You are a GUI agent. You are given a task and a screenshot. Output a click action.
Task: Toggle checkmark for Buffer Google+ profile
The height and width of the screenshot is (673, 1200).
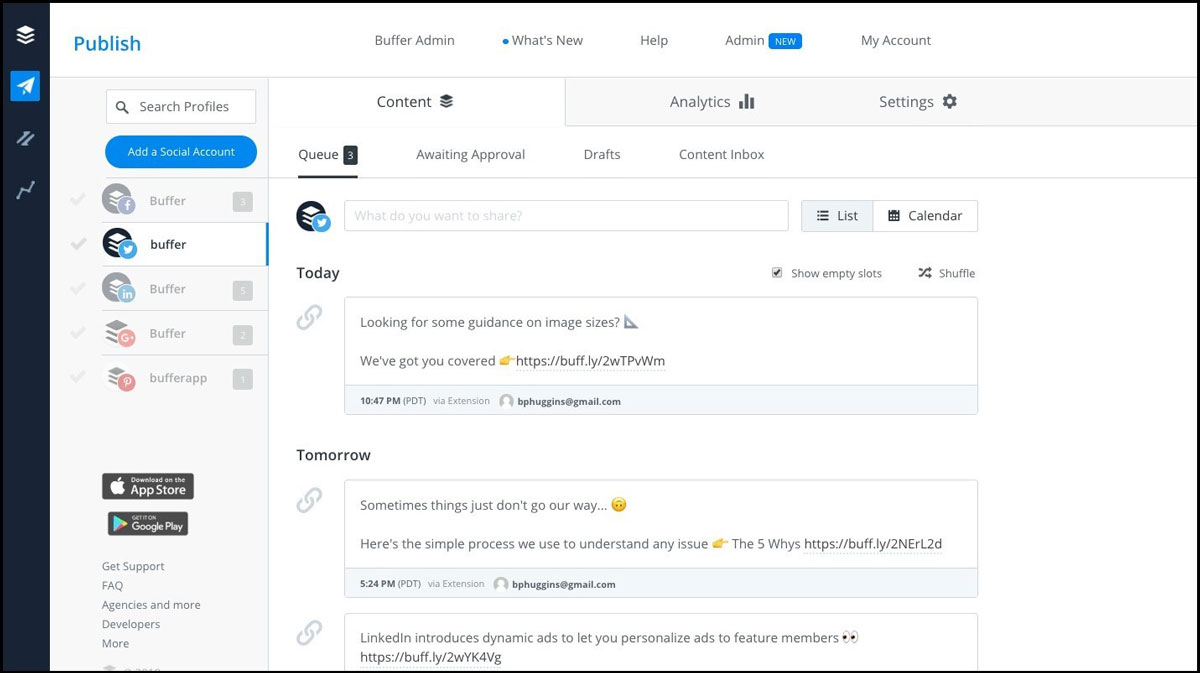[77, 333]
